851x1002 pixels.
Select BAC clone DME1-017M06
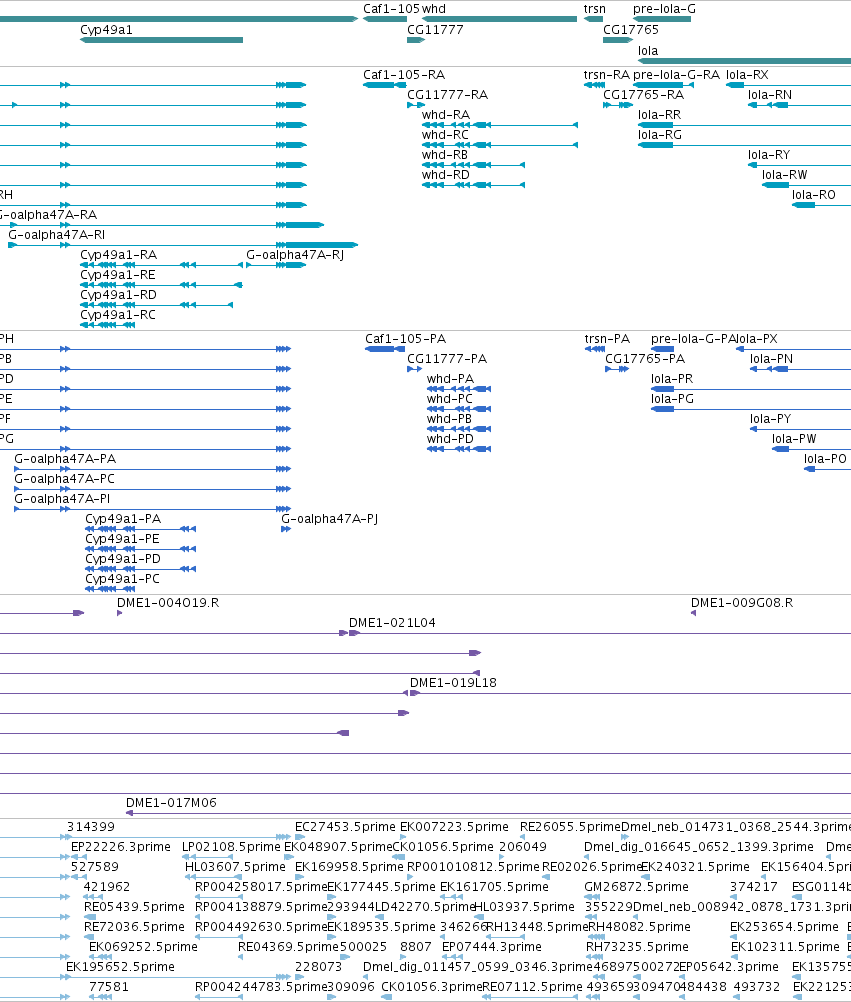171,803
